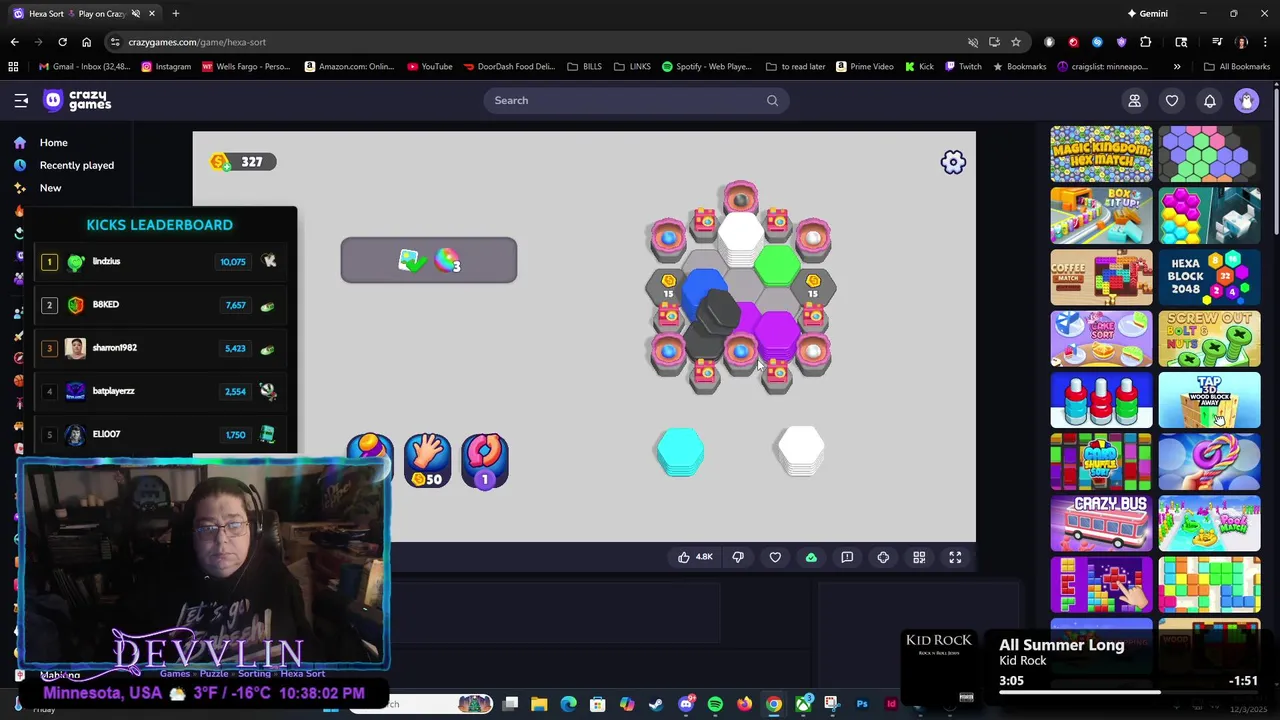Open the Prime Video bookmark
1280x720 pixels.
point(865,67)
